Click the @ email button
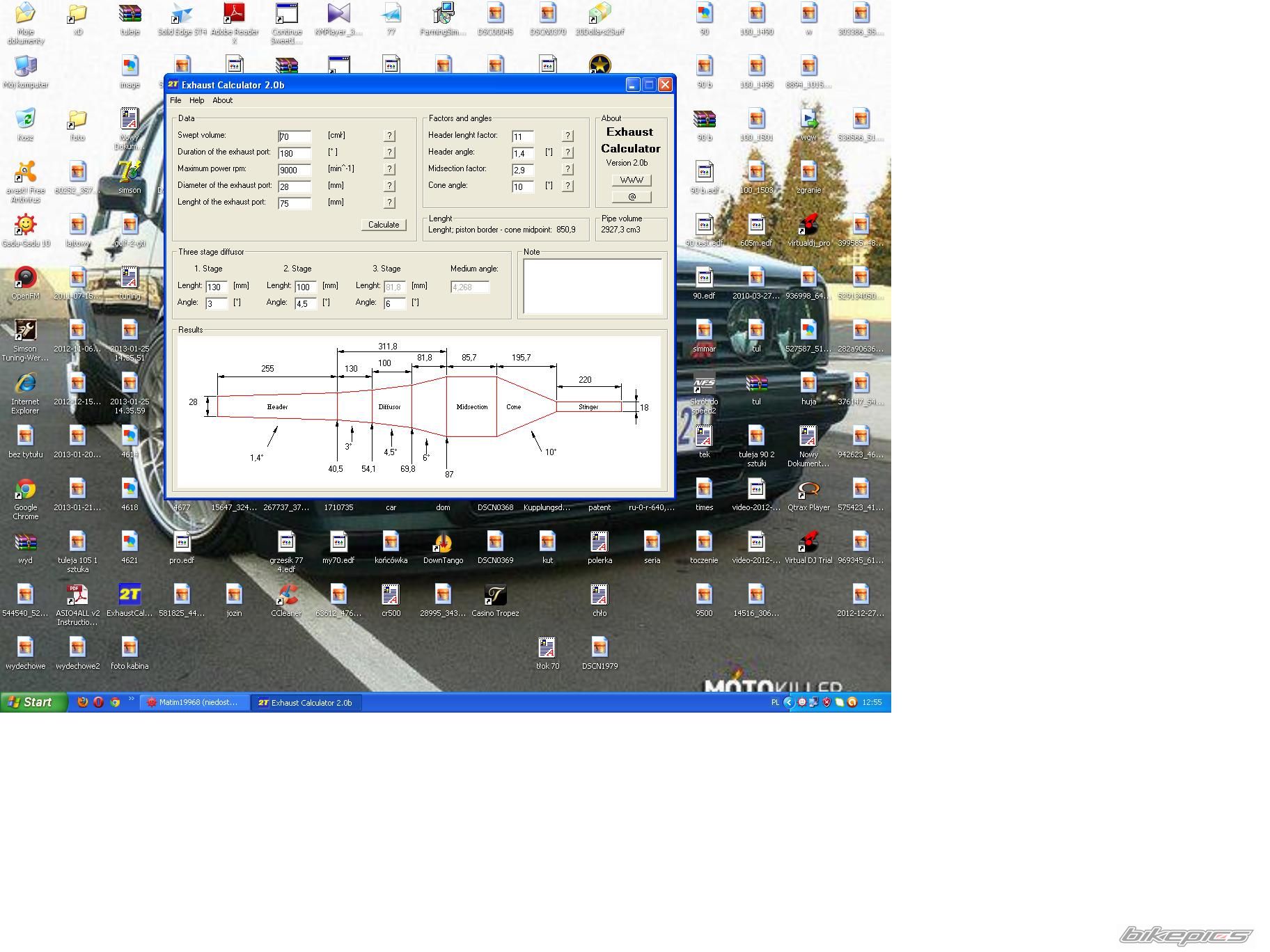This screenshot has height=952, width=1270. pyautogui.click(x=632, y=197)
